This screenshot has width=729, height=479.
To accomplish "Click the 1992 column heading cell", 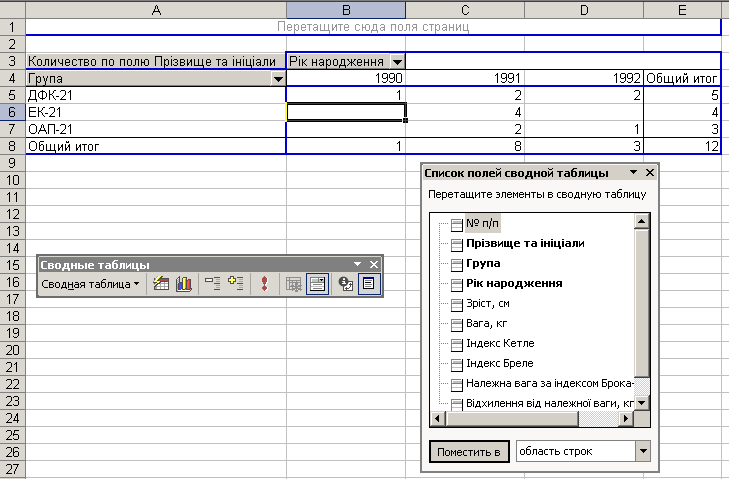I will 584,78.
